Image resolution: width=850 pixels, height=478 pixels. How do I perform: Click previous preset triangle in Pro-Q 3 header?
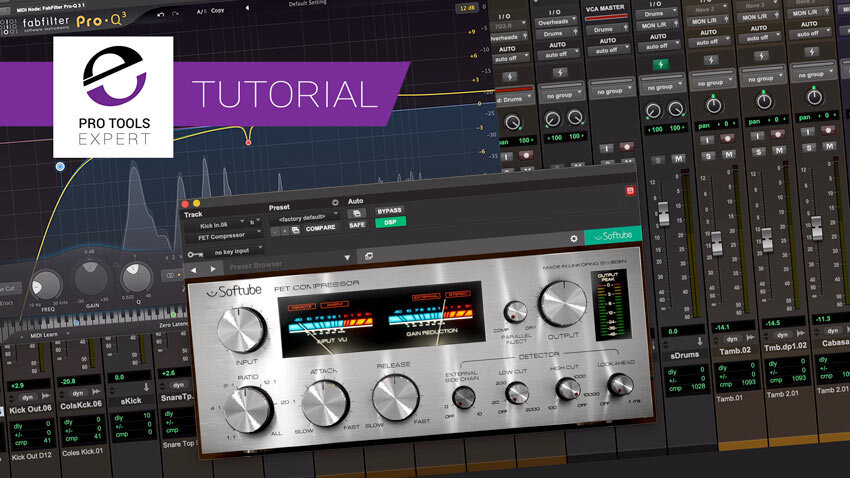pos(247,8)
